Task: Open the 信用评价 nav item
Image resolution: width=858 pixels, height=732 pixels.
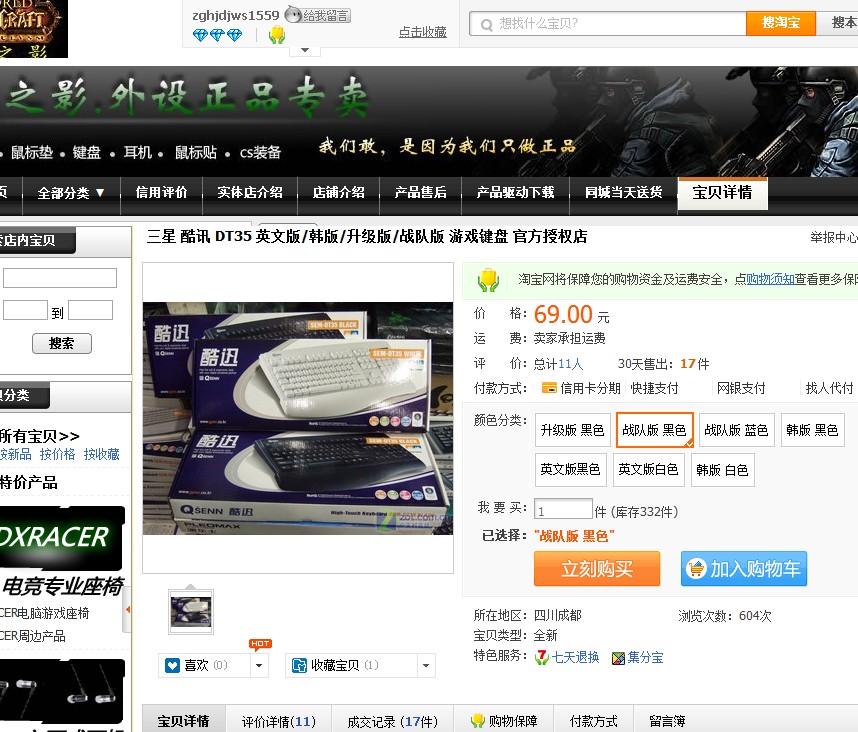Action: pos(161,193)
